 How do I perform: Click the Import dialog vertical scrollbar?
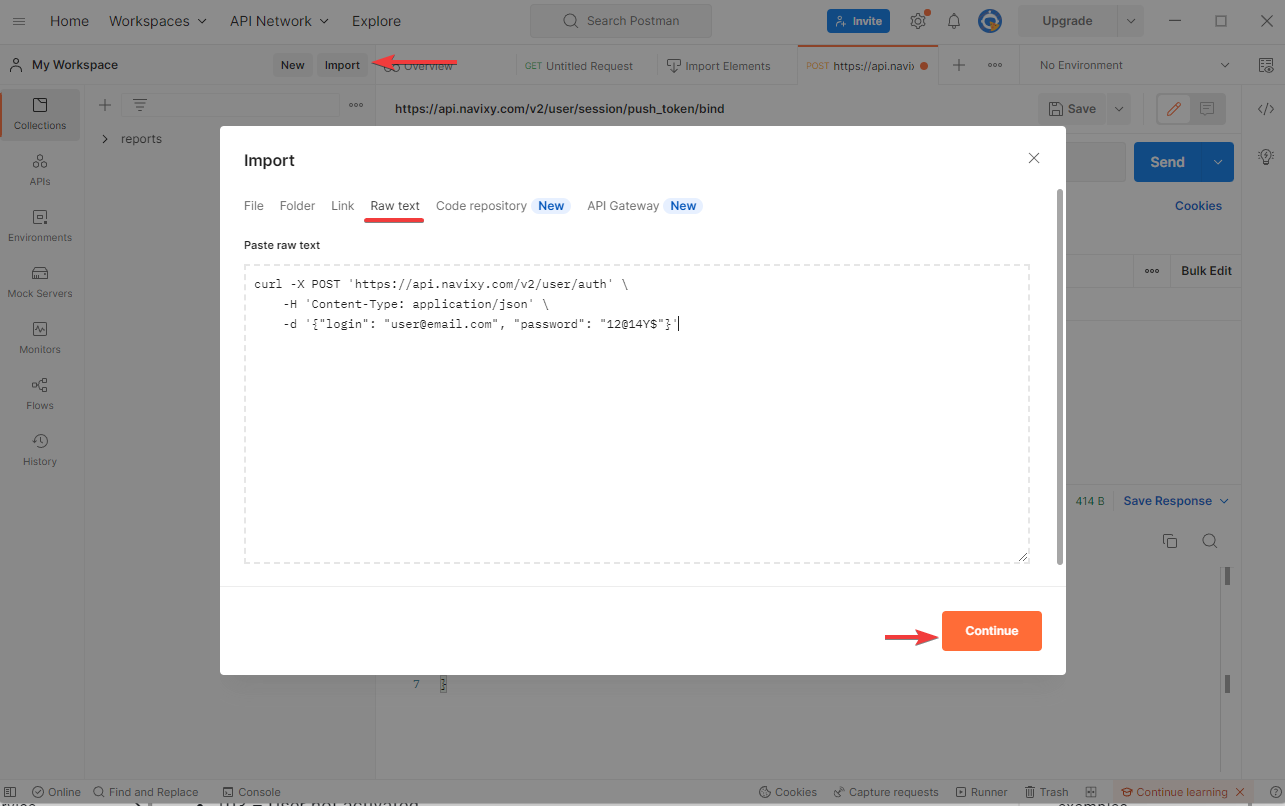pyautogui.click(x=1060, y=377)
